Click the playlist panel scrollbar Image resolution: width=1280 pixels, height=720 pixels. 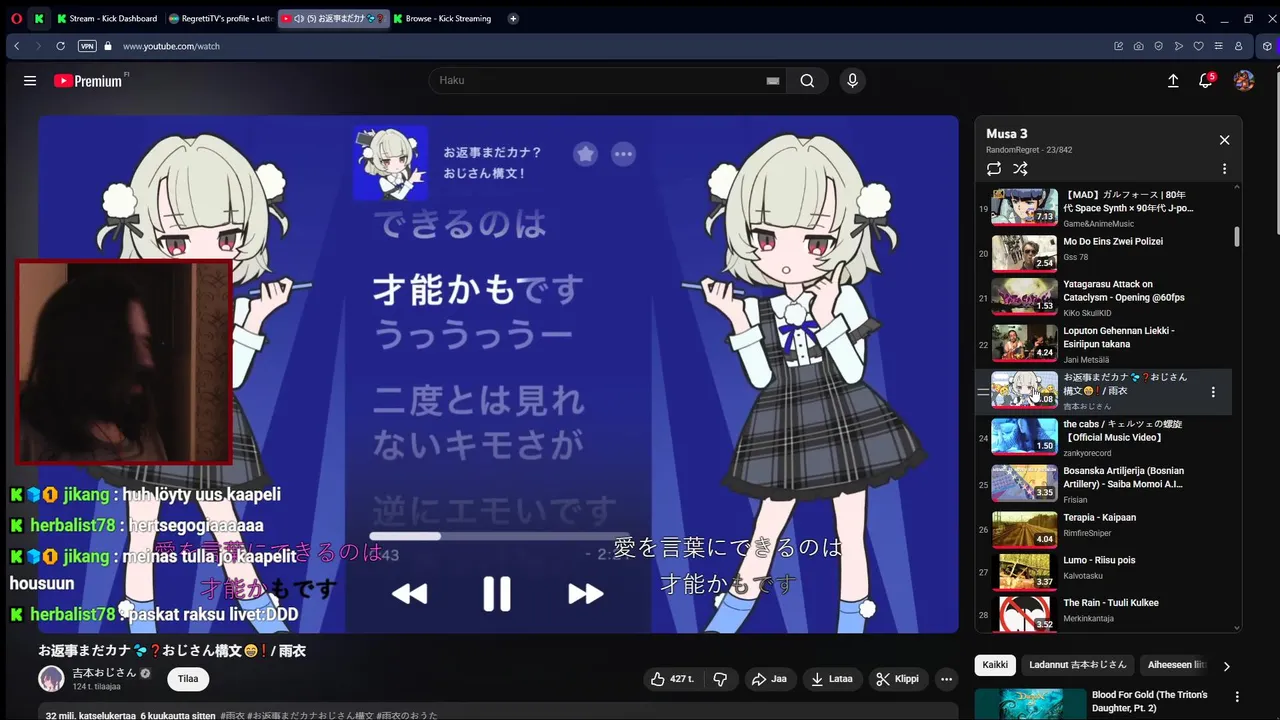coord(1237,236)
